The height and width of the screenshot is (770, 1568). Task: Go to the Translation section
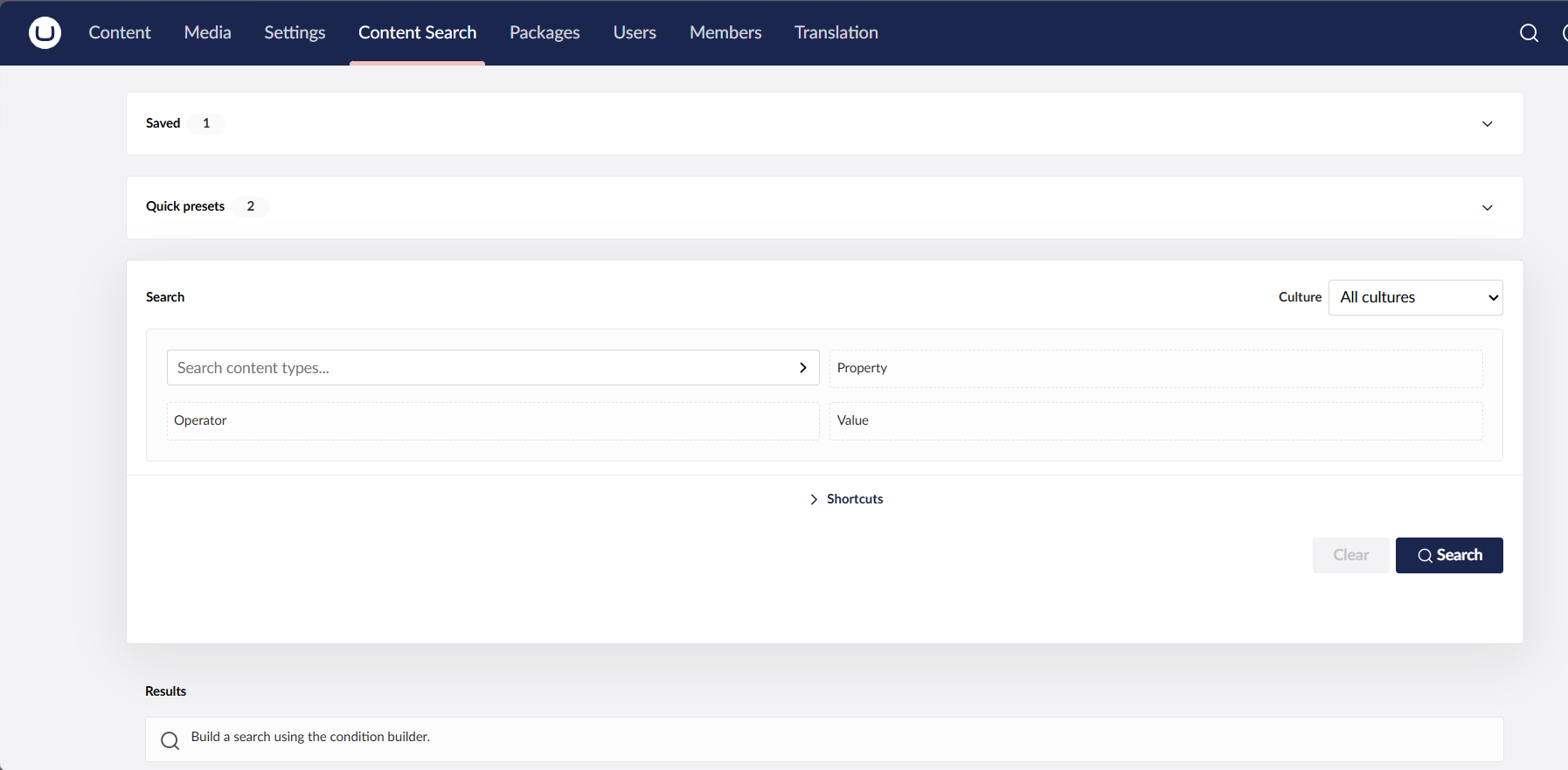pos(836,32)
